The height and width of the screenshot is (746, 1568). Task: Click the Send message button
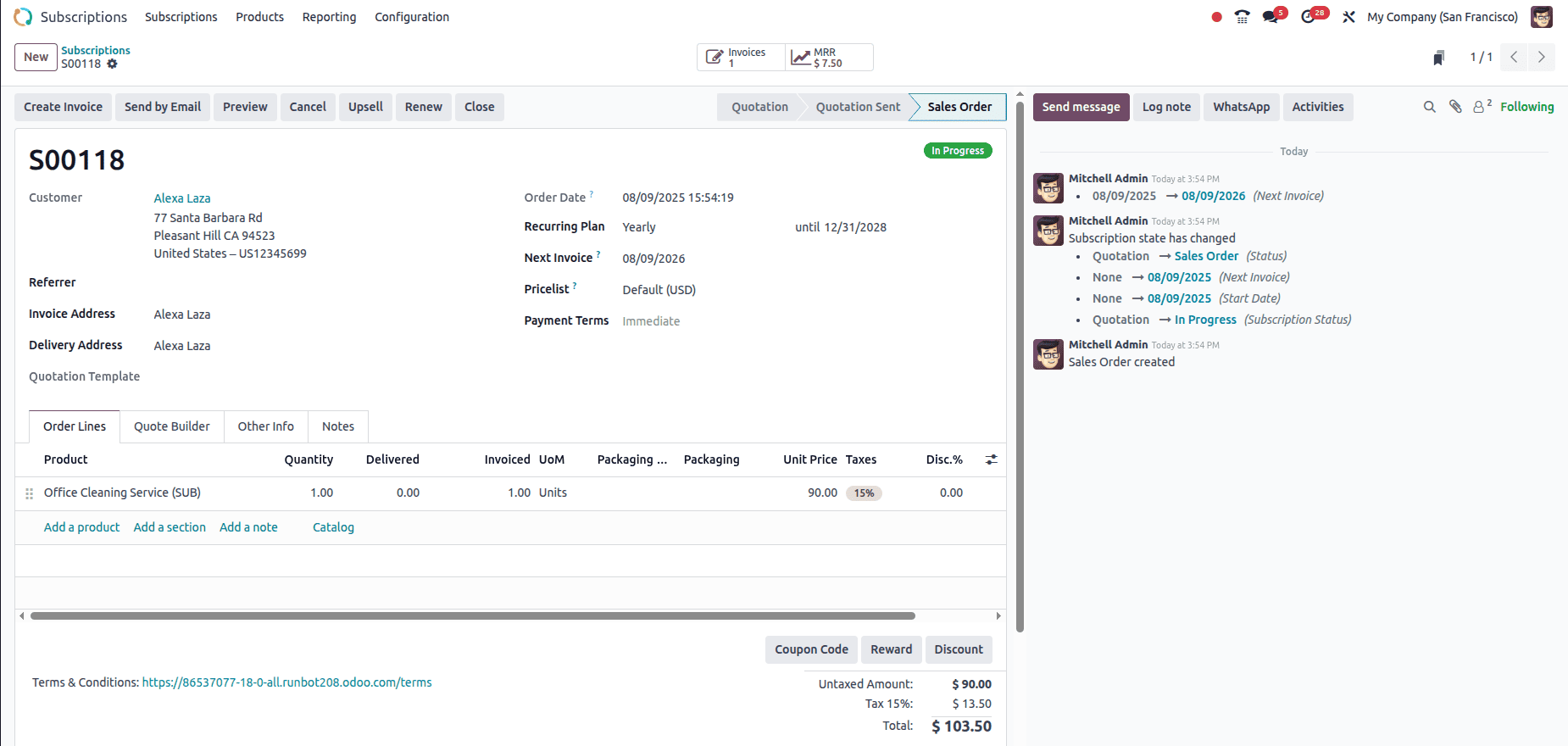1081,107
